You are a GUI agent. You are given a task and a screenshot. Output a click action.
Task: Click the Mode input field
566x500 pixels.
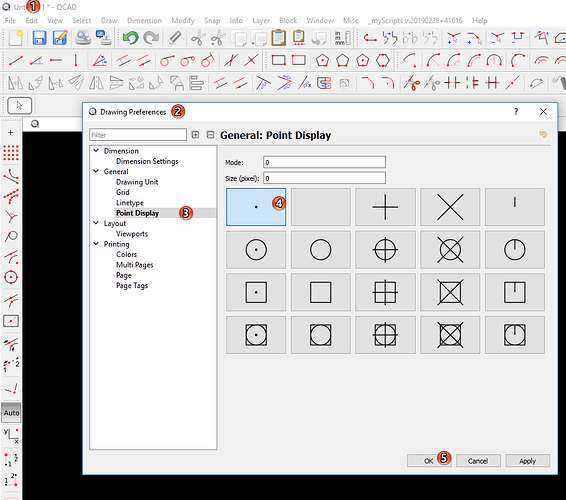tap(324, 162)
